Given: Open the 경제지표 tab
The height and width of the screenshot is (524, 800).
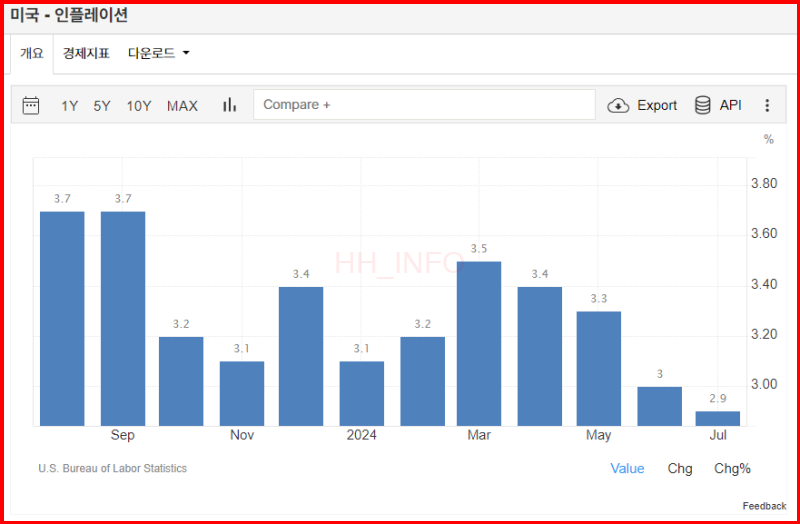Looking at the screenshot, I should click(x=86, y=53).
